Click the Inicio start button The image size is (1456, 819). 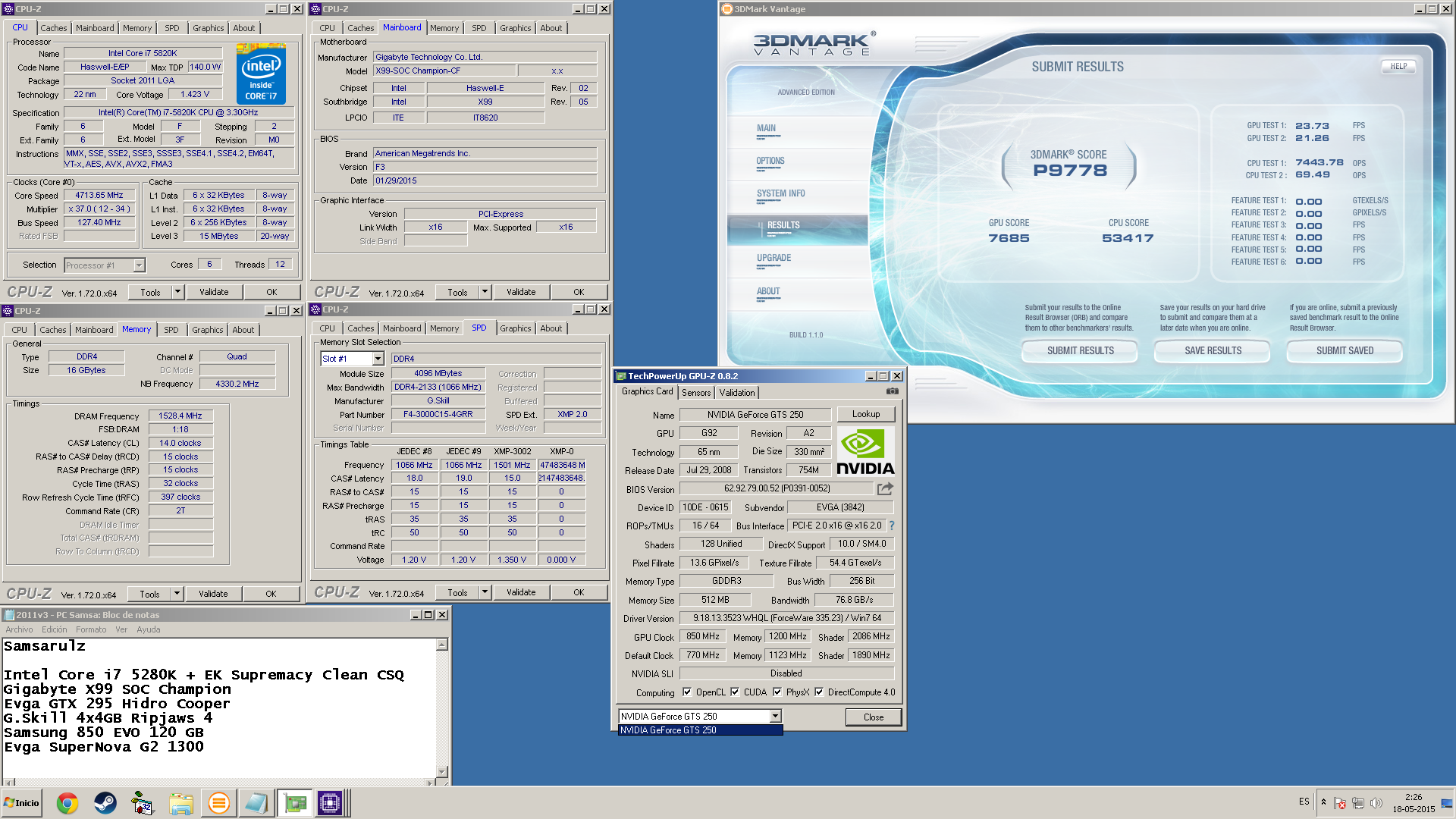(x=21, y=803)
